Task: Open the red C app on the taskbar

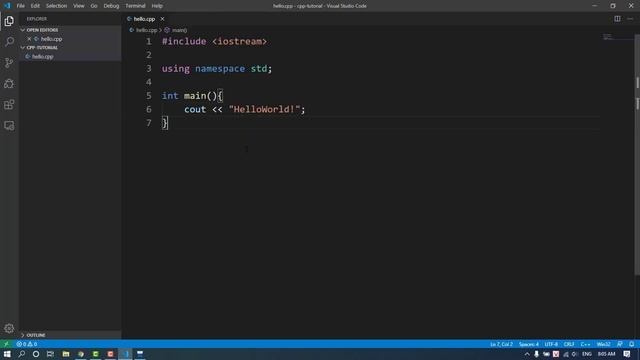Action: (x=110, y=354)
